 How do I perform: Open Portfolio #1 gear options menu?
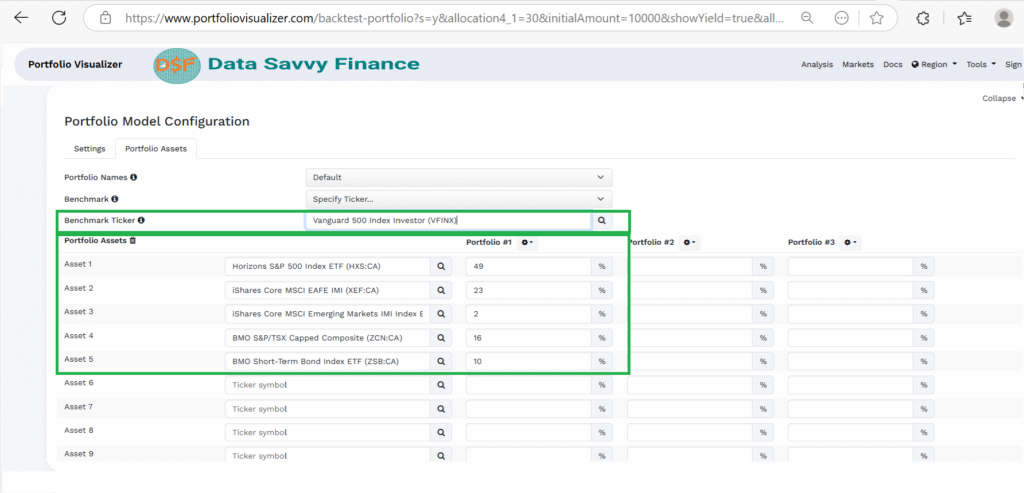(528, 243)
